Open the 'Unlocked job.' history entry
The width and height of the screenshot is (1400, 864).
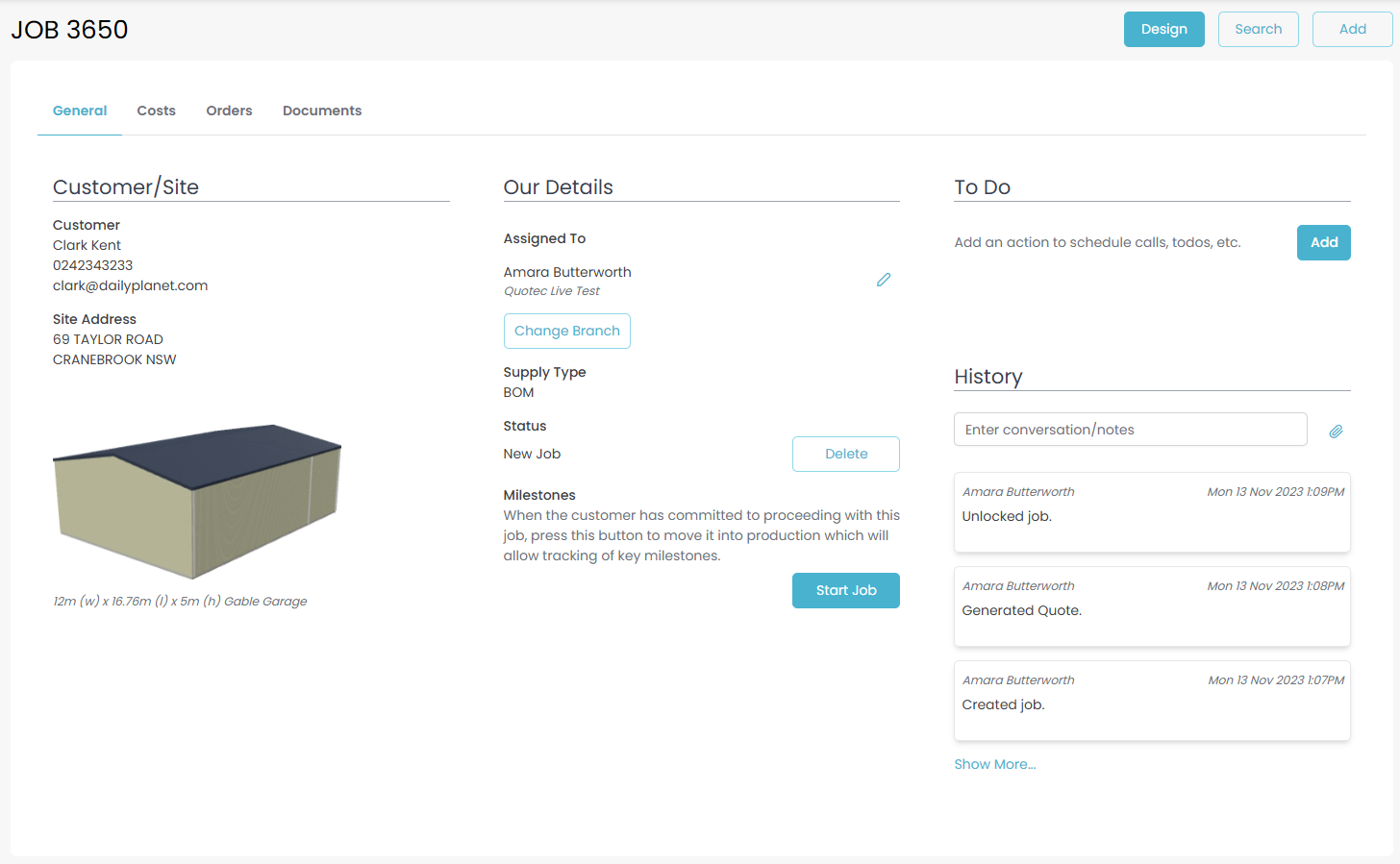tap(1152, 512)
